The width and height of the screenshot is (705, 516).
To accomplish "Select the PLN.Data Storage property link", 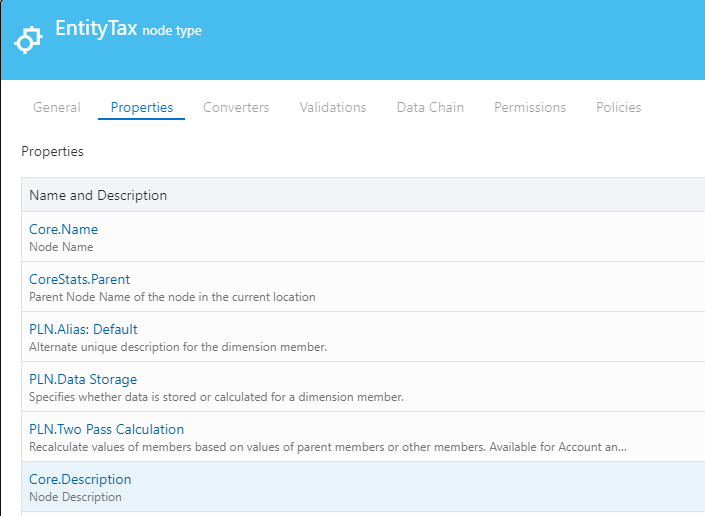I will click(x=83, y=379).
